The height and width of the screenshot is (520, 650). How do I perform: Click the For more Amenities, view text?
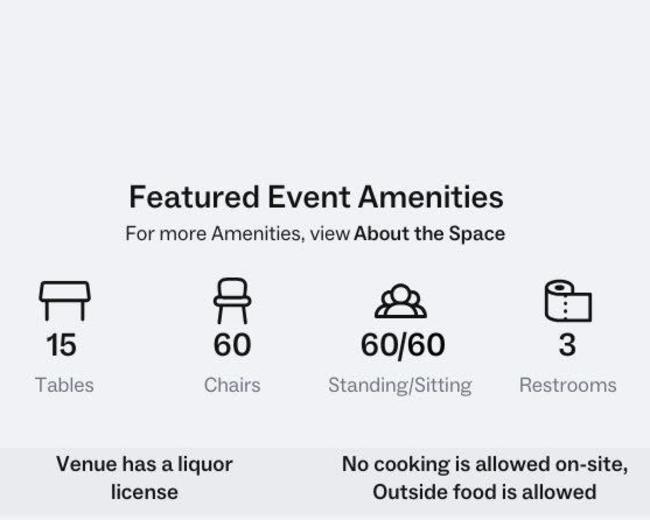click(x=237, y=233)
